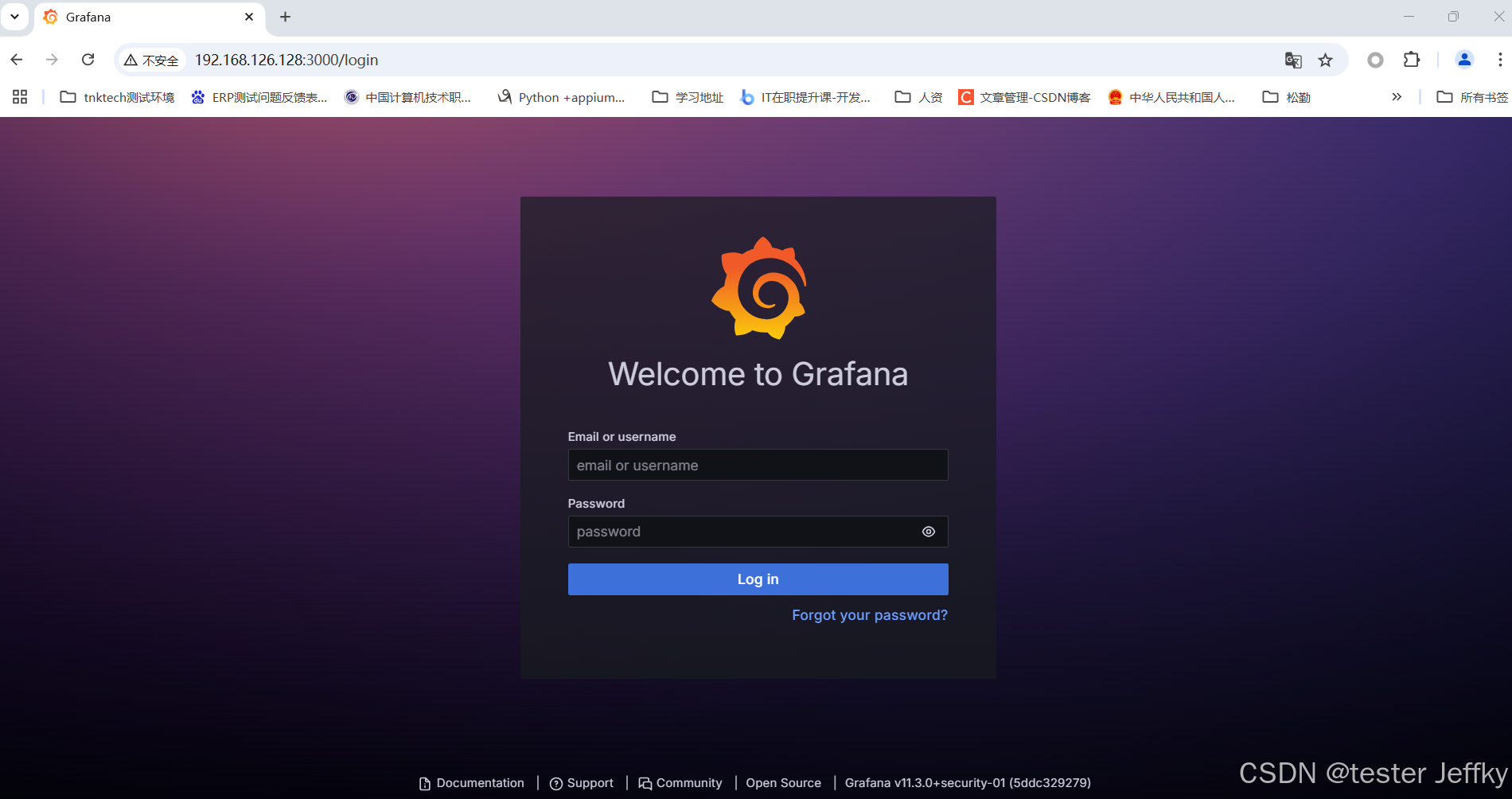Open the apps grid icon in bookmarks bar
1512x799 pixels.
click(x=20, y=97)
